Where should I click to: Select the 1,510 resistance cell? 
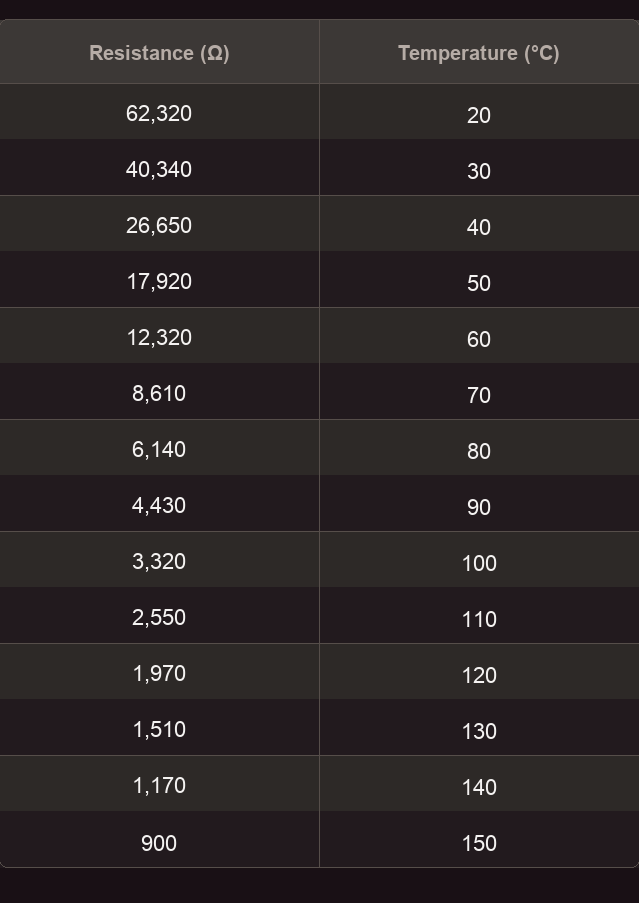click(x=159, y=727)
